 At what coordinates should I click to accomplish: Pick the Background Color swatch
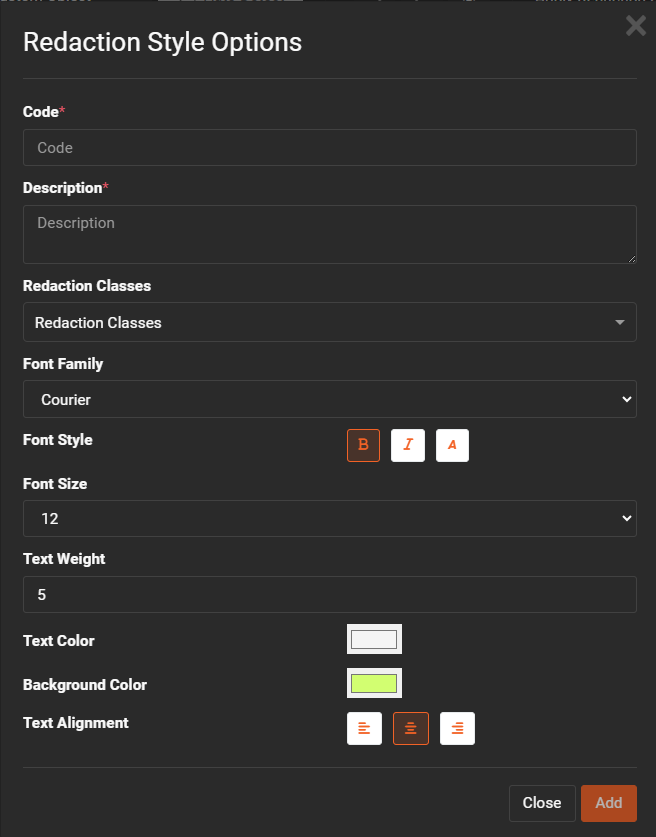[x=374, y=684]
